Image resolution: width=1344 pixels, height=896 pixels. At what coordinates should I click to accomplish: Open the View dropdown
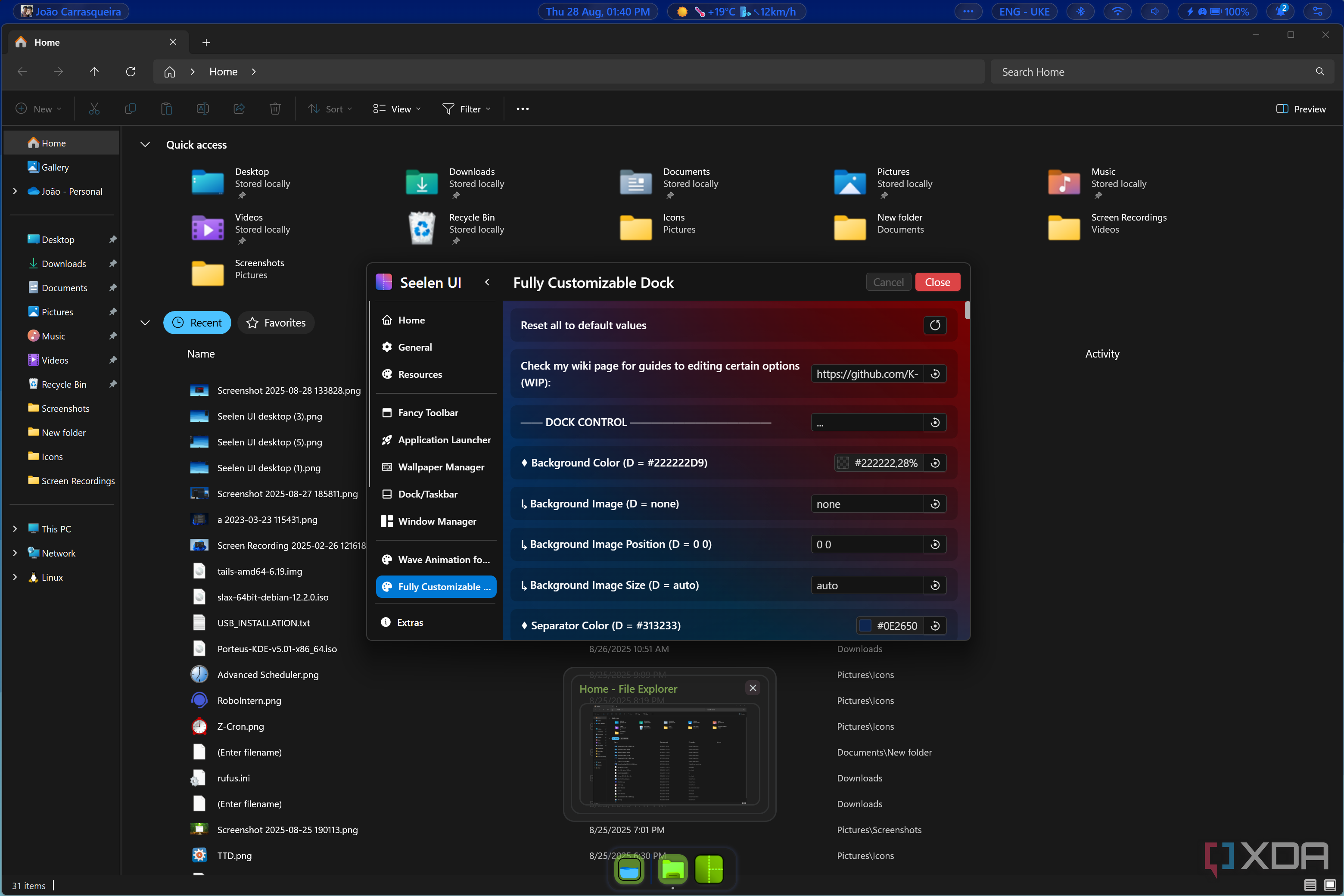tap(397, 109)
